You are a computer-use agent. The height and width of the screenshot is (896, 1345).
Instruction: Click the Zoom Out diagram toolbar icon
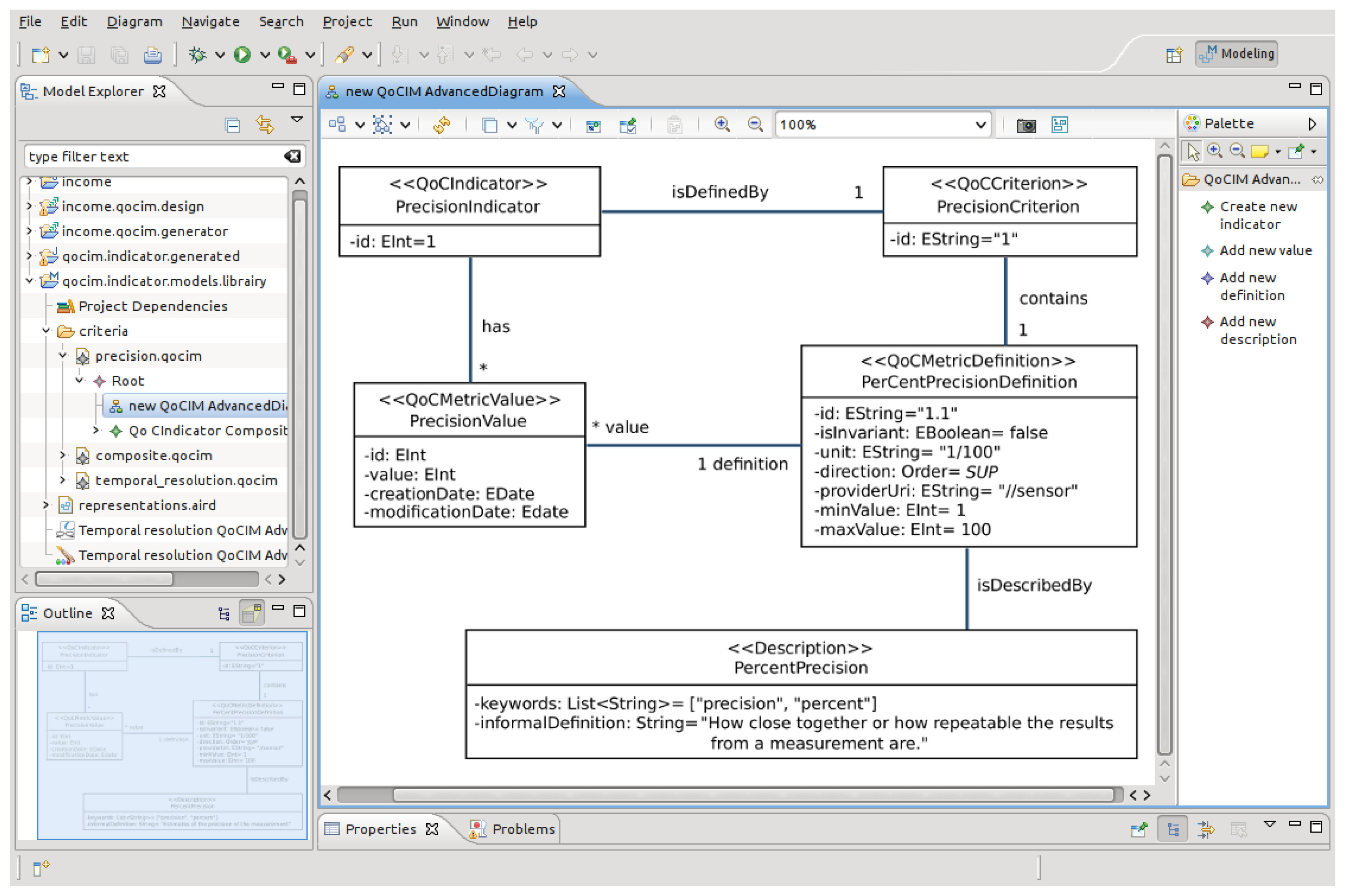coord(755,125)
